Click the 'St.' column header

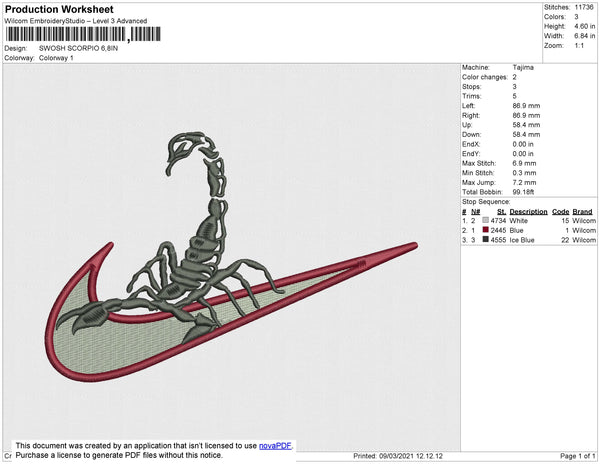tap(501, 212)
